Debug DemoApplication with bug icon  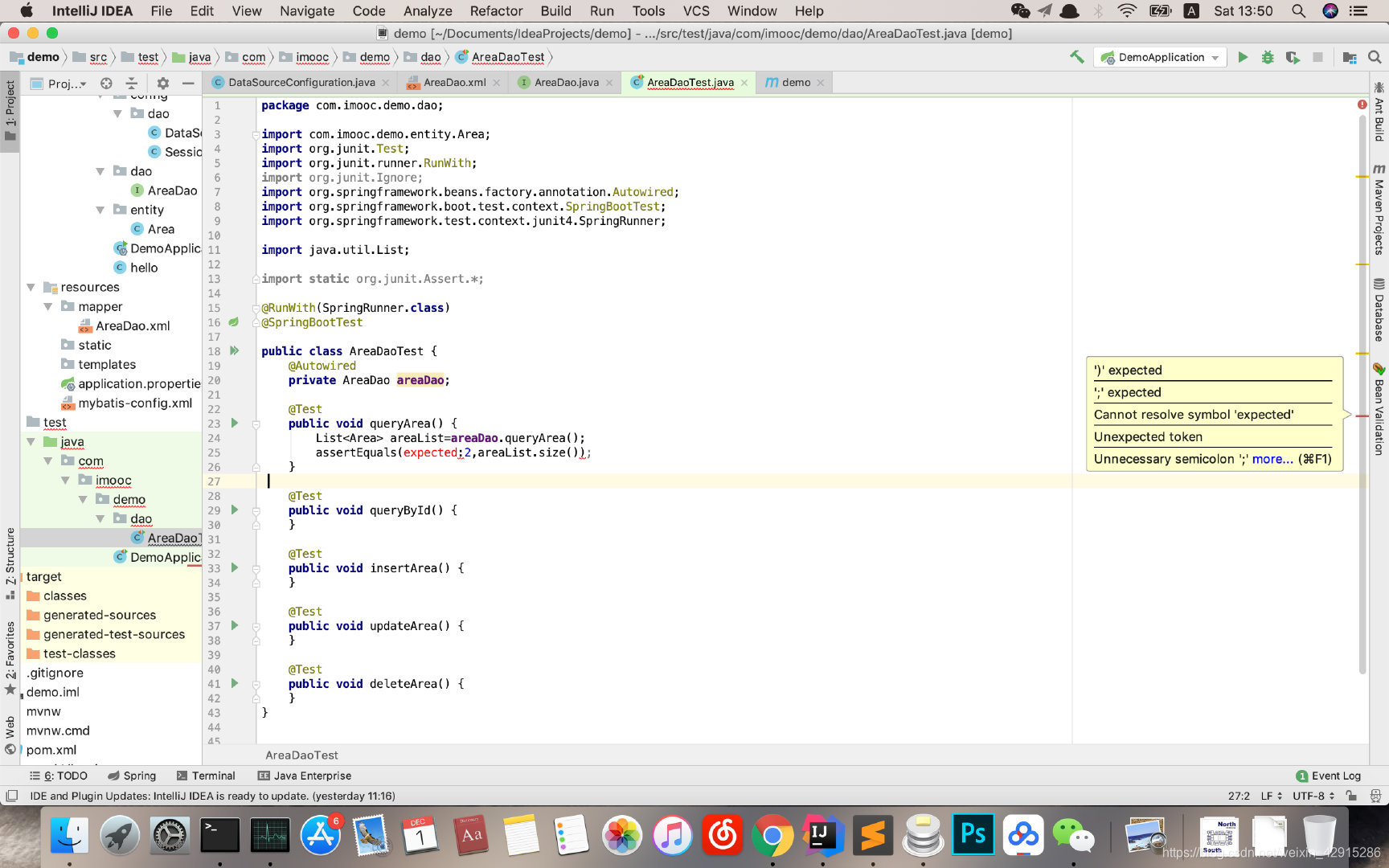pyautogui.click(x=1268, y=57)
